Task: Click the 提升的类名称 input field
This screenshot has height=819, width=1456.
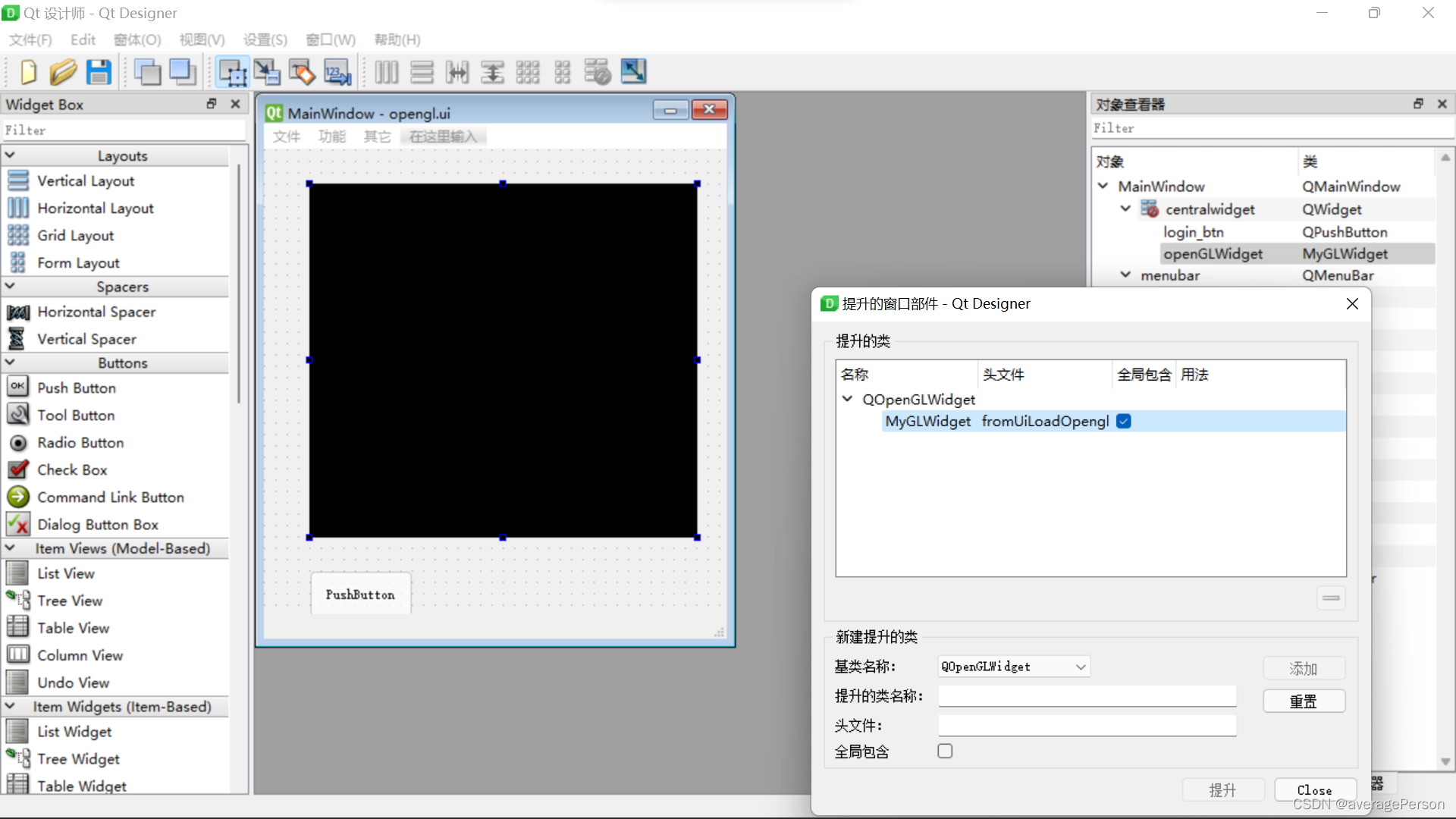Action: (x=1087, y=696)
